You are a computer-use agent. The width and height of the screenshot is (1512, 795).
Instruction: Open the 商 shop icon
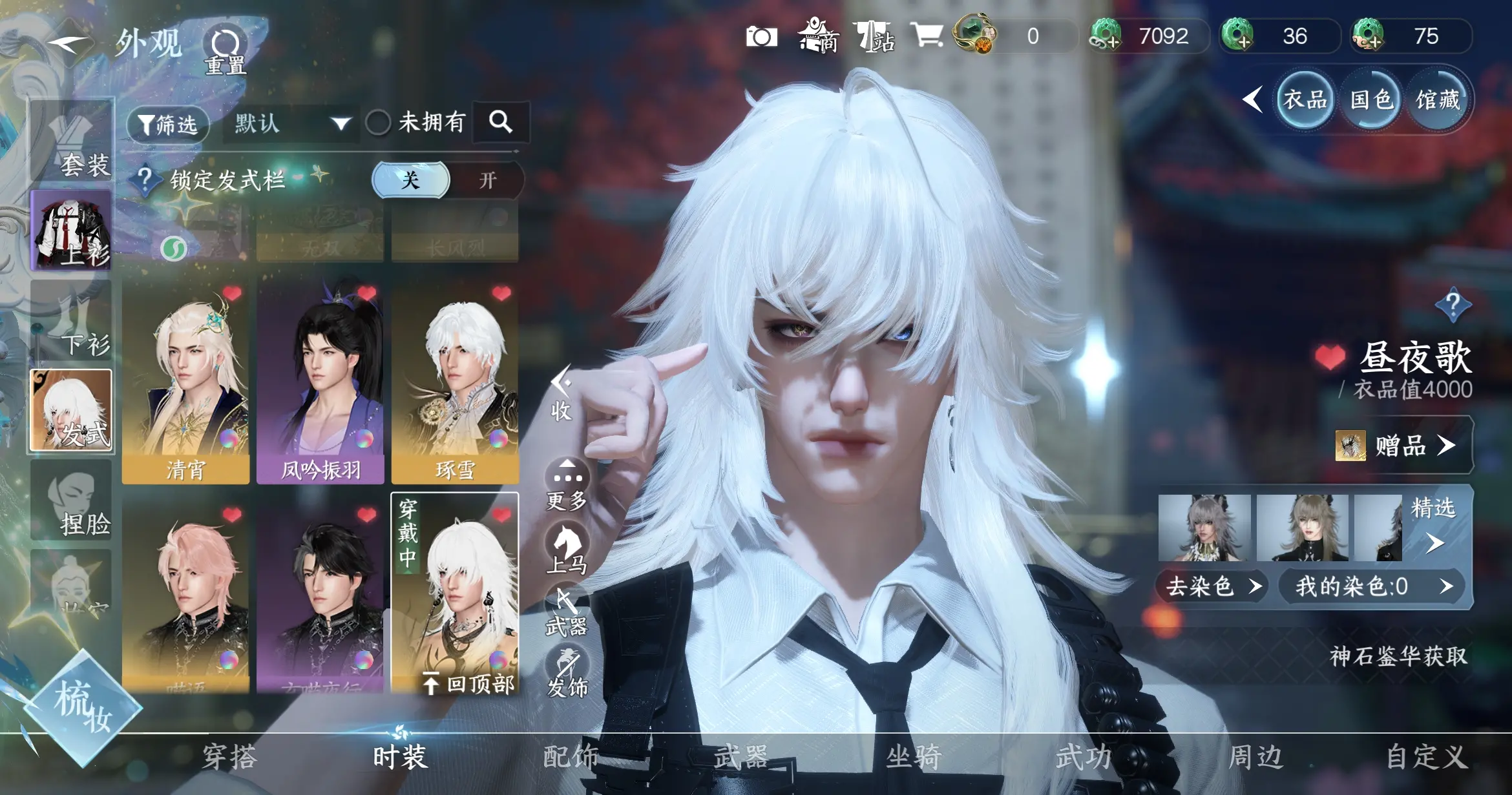(818, 36)
